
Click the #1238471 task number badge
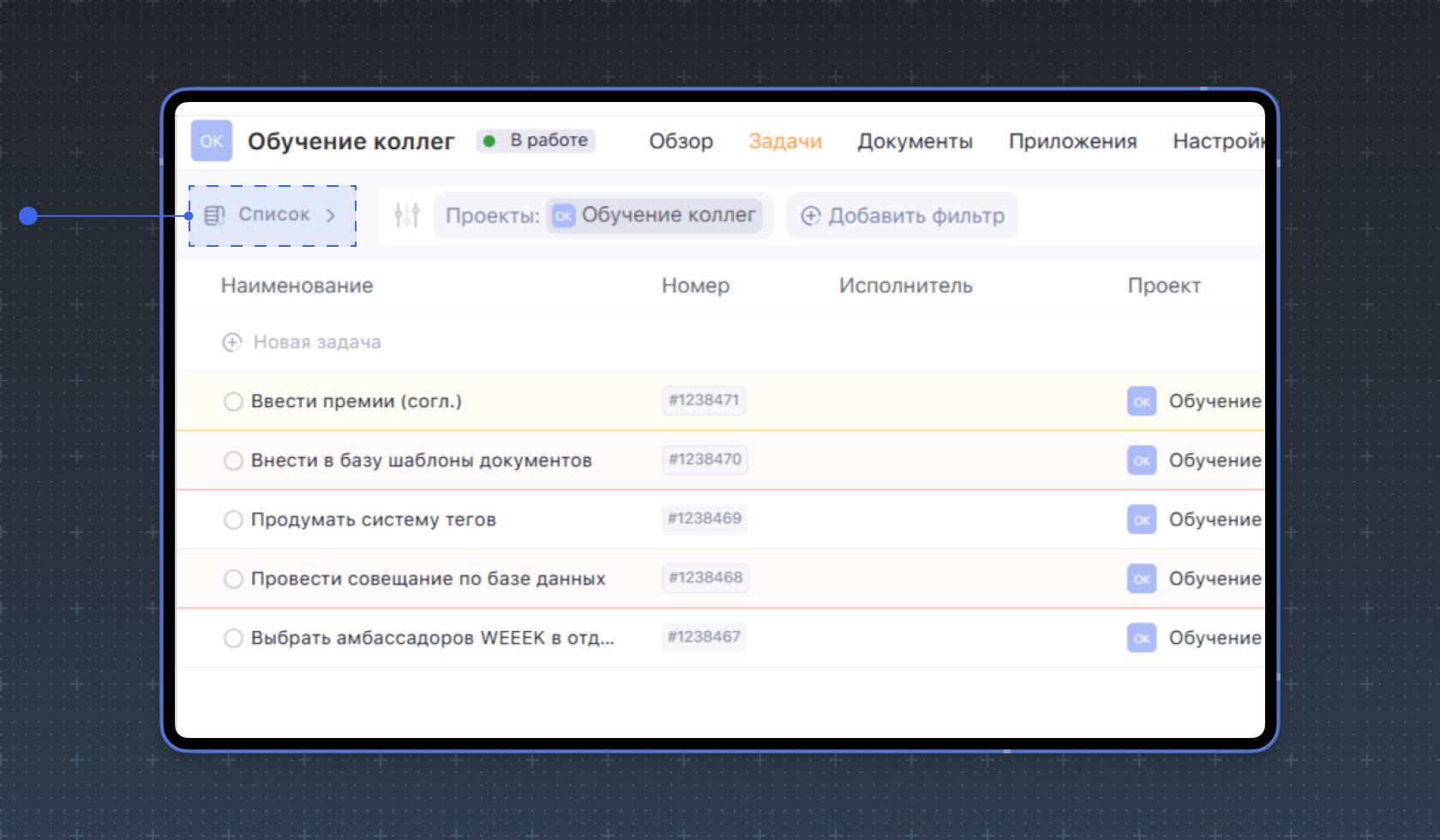(x=704, y=400)
